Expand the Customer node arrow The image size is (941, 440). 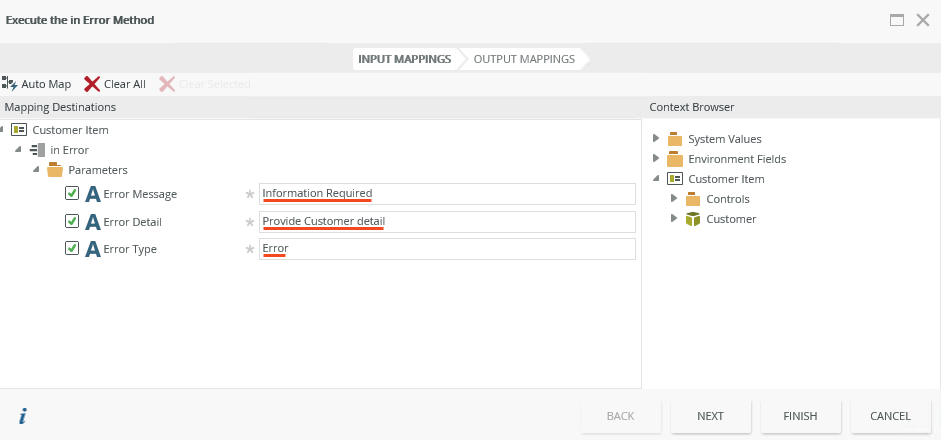click(x=674, y=218)
